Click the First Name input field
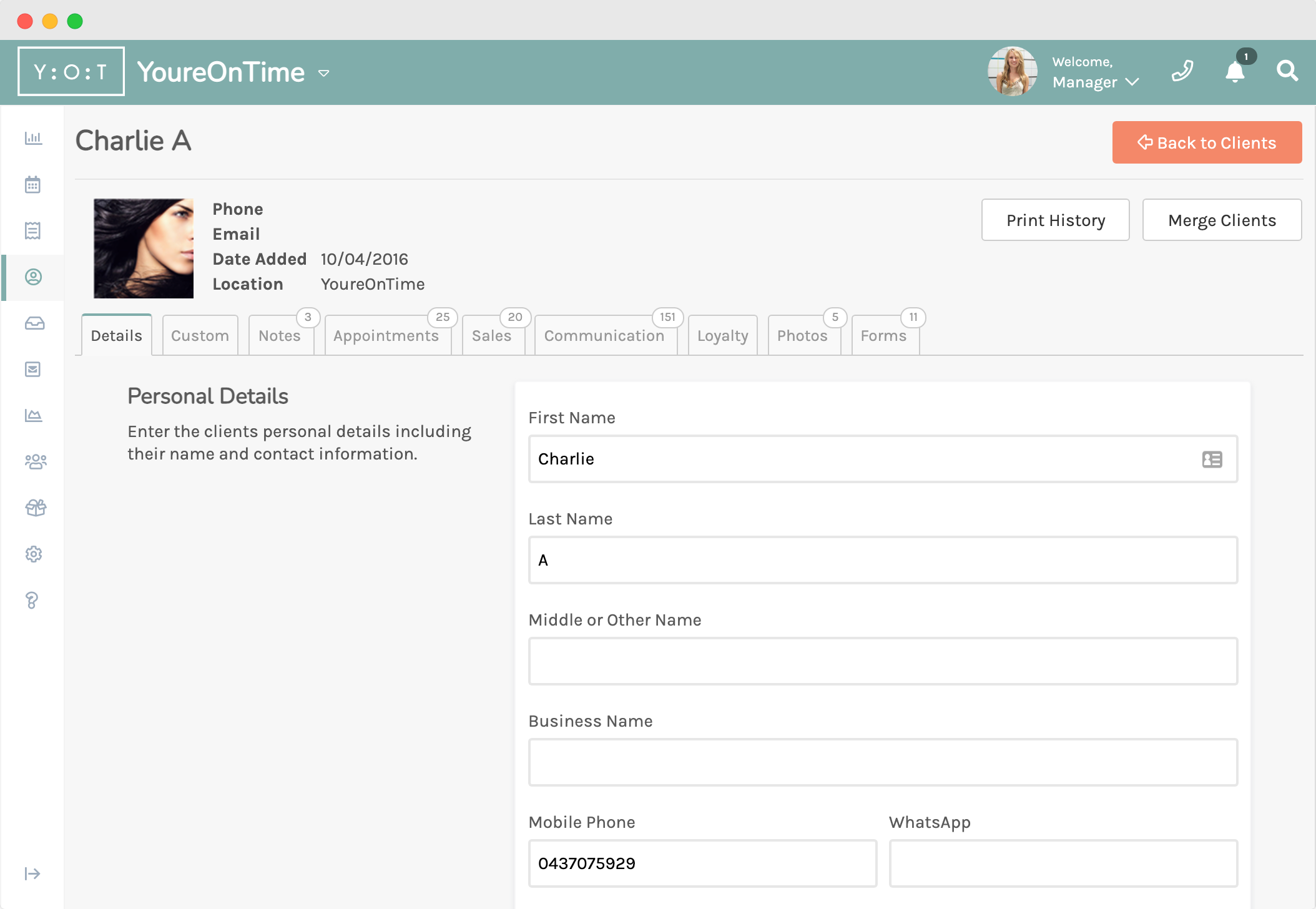This screenshot has height=909, width=1316. [883, 459]
